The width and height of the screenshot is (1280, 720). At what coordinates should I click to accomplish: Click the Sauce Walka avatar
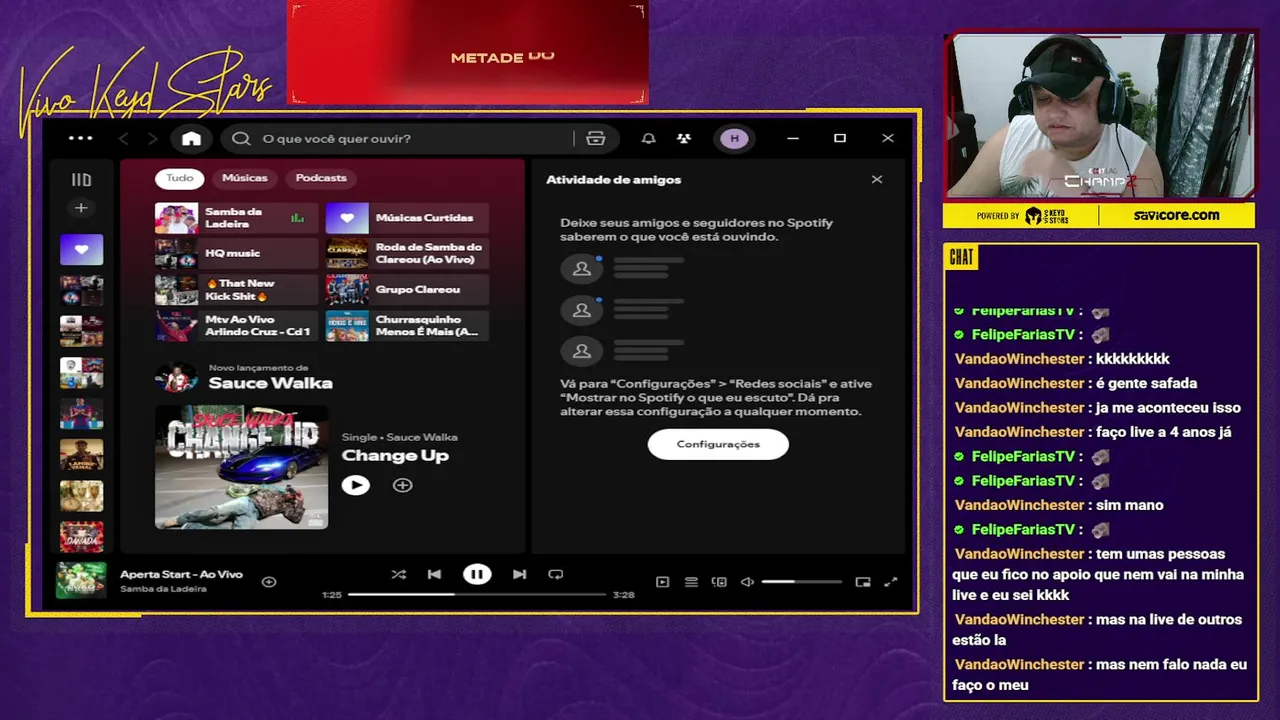(x=176, y=378)
